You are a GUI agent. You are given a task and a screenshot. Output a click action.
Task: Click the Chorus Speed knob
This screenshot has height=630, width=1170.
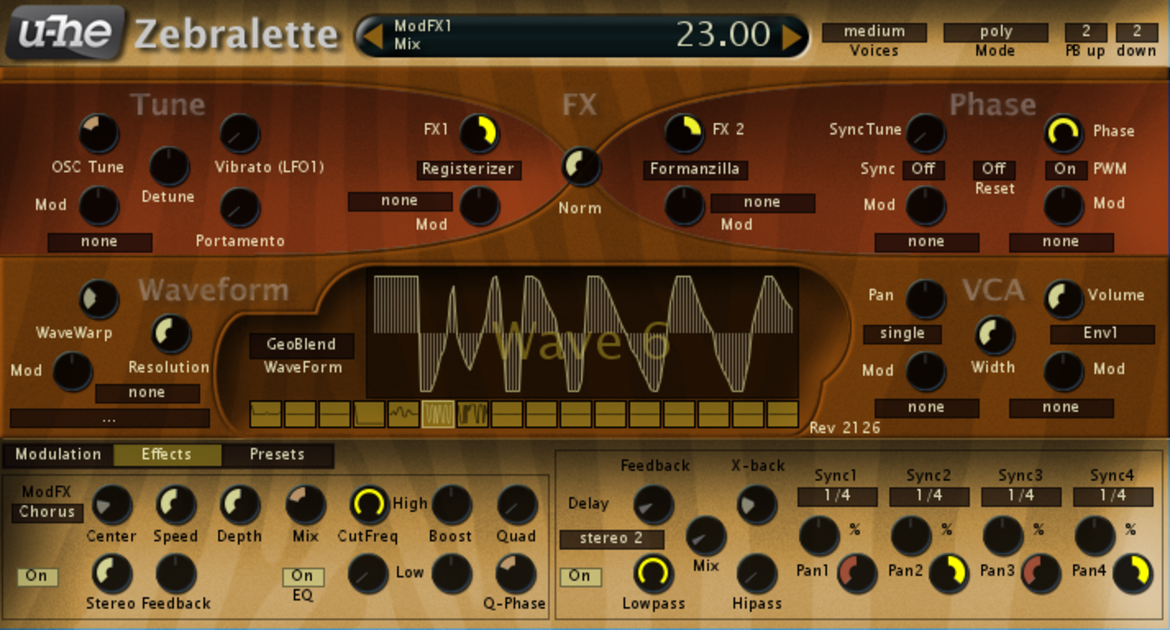(175, 505)
